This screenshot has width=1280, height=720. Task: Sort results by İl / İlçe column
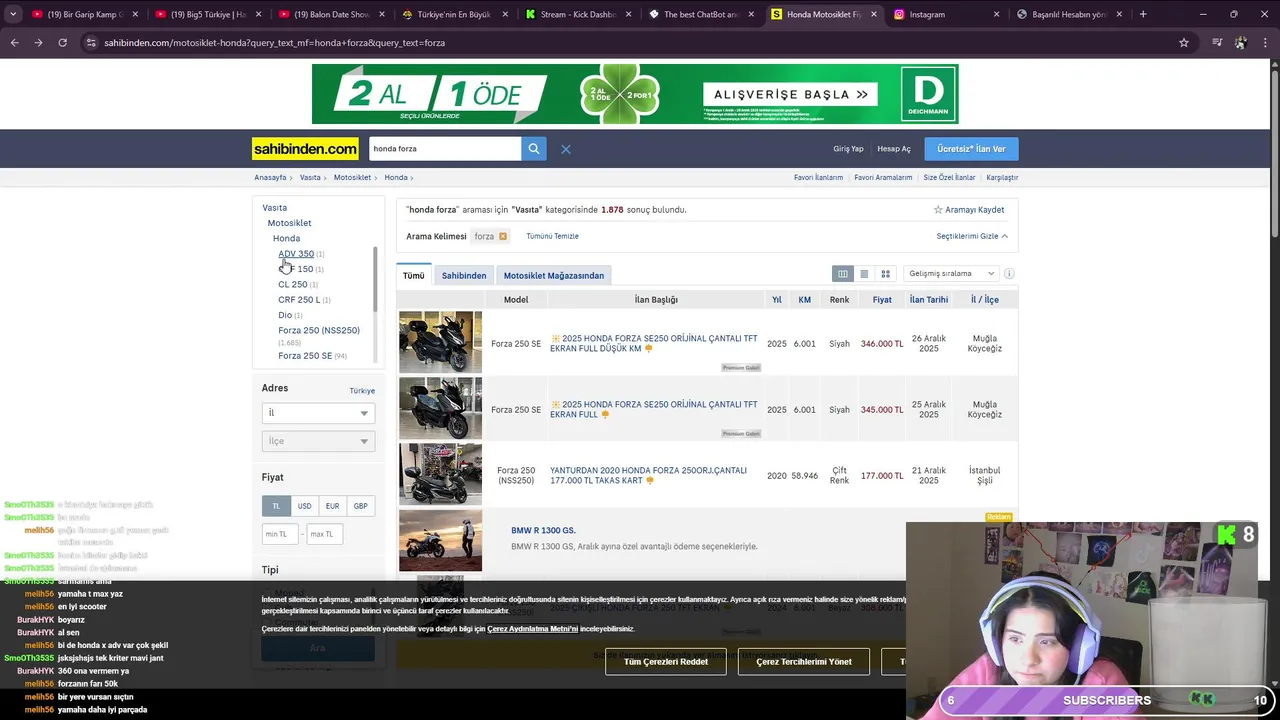click(x=985, y=300)
